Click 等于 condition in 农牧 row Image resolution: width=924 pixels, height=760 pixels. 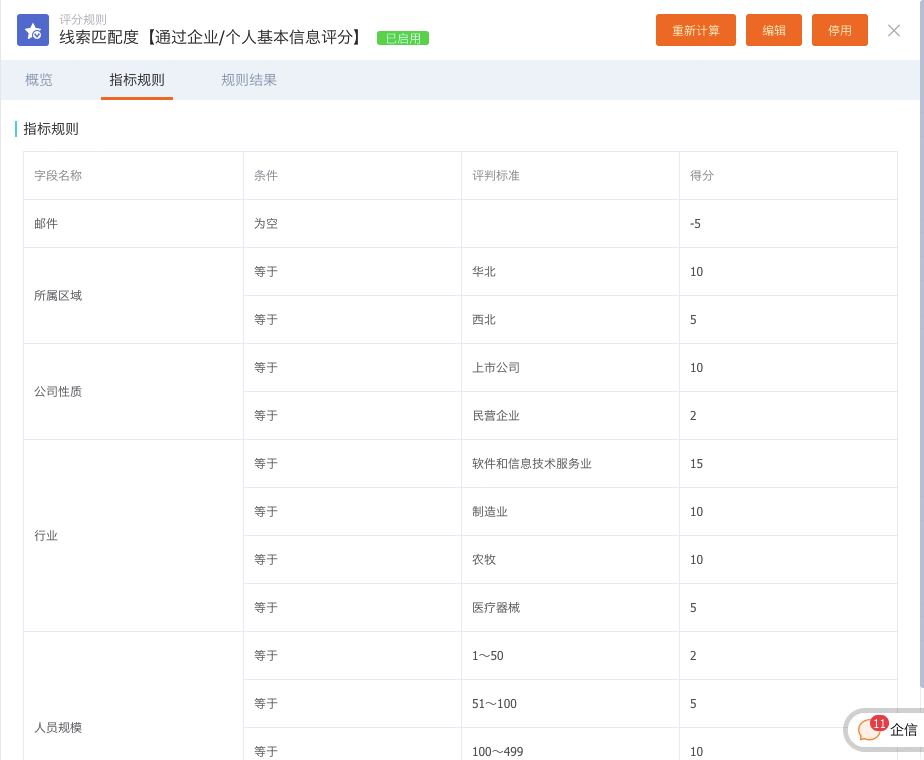pos(352,560)
